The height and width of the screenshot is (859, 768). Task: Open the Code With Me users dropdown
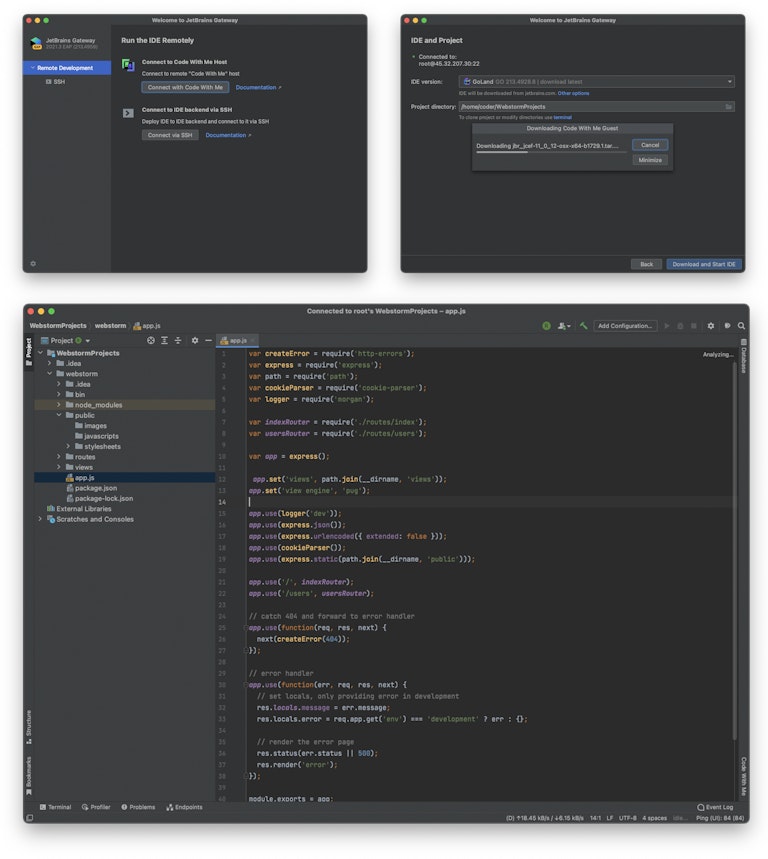[x=564, y=325]
